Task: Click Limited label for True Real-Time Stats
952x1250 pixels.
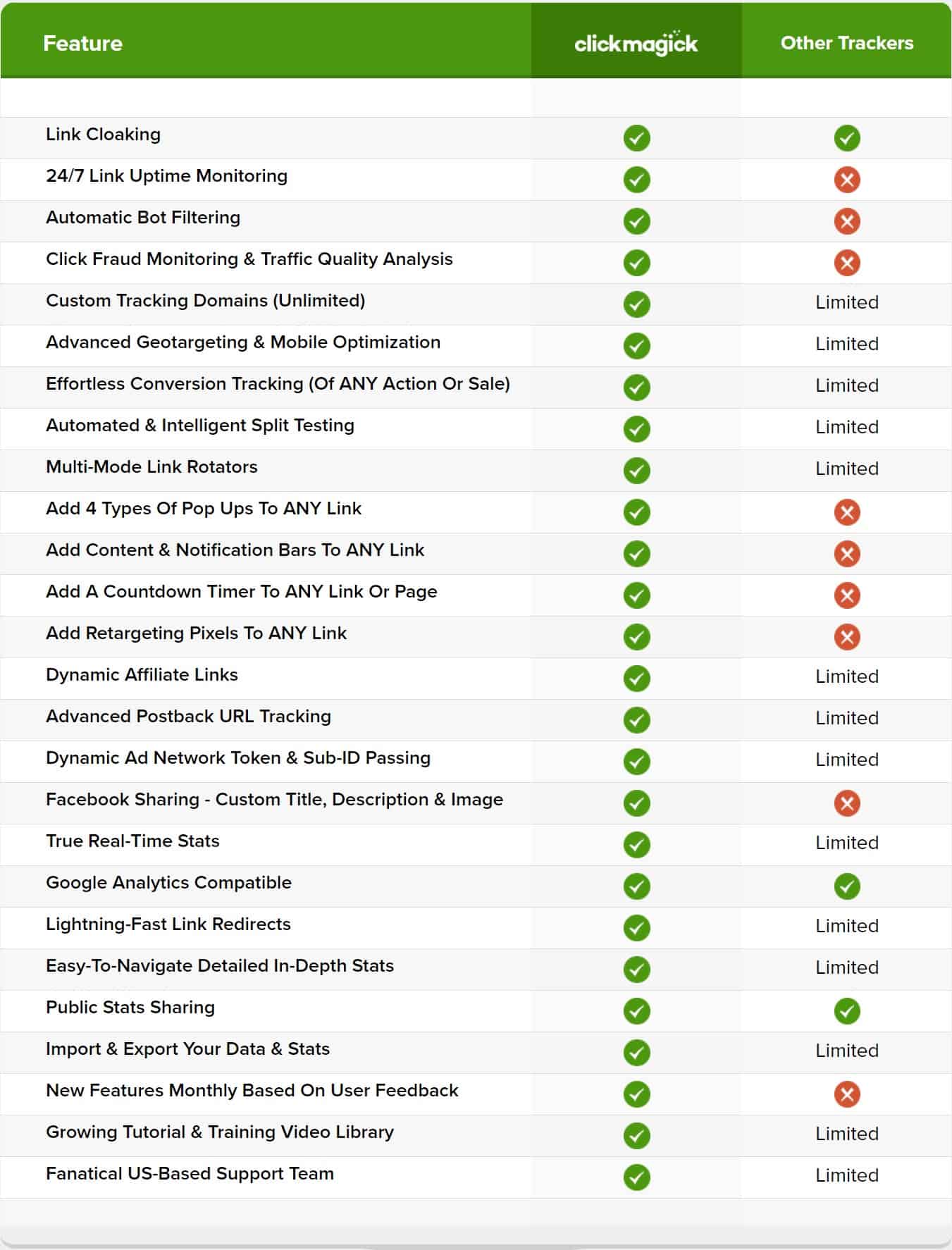Action: [846, 843]
